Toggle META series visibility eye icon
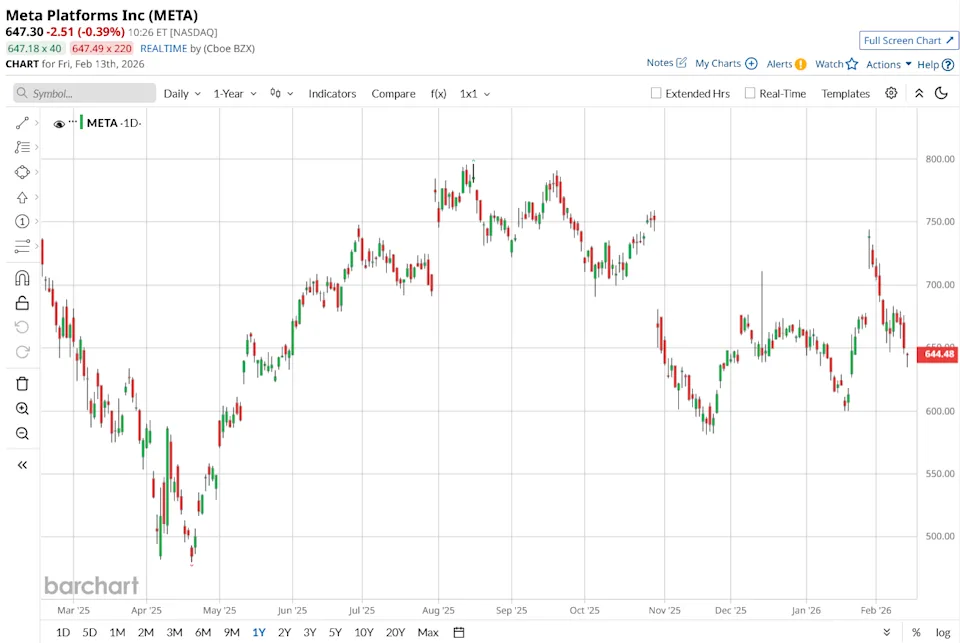This screenshot has height=643, width=960. (x=59, y=124)
